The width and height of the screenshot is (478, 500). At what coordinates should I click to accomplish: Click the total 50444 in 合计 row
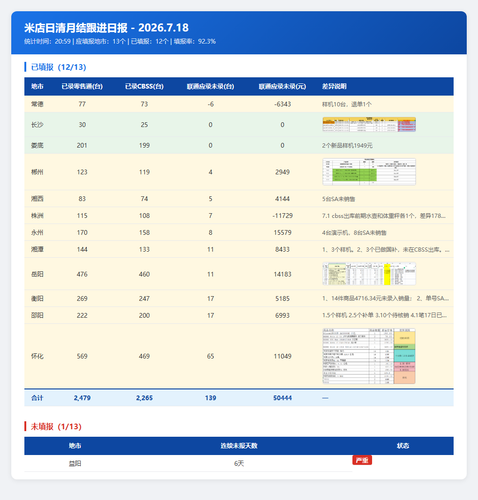coord(282,398)
